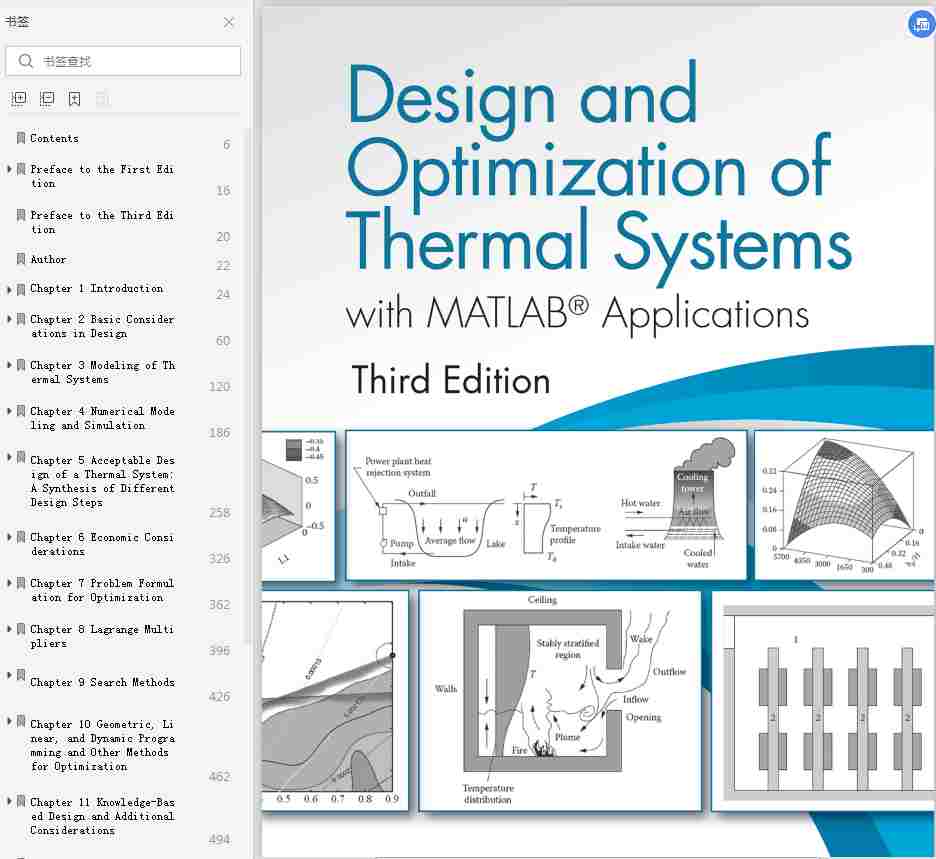Screen dimensions: 936x859
Task: Click page number 494 beside Chapter 11
Action: (x=220, y=839)
